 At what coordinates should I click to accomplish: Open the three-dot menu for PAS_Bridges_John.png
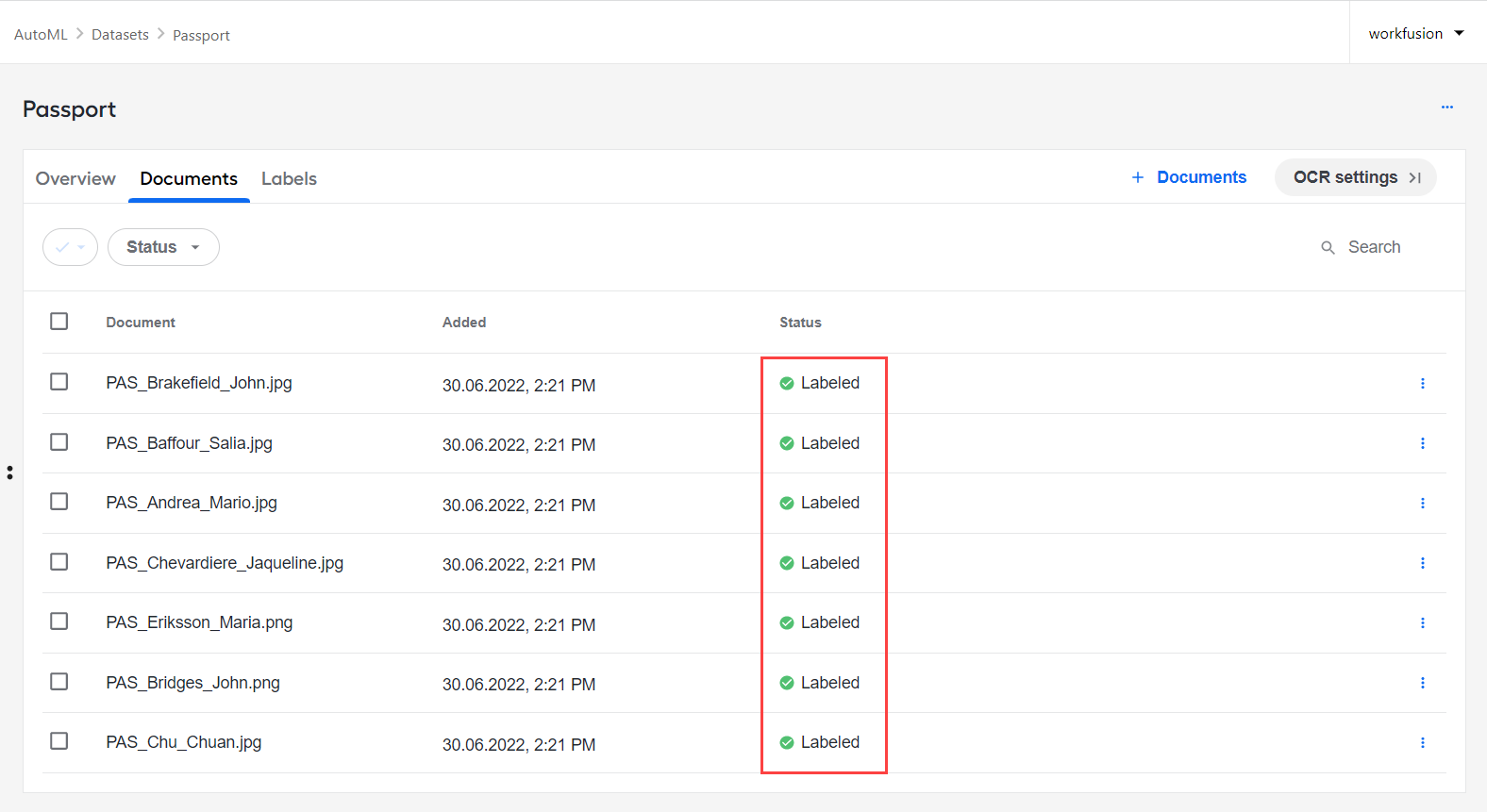(1423, 683)
